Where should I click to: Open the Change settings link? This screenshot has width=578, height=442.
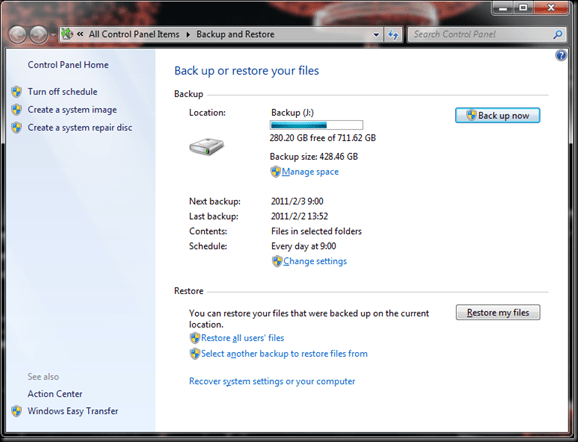[315, 261]
